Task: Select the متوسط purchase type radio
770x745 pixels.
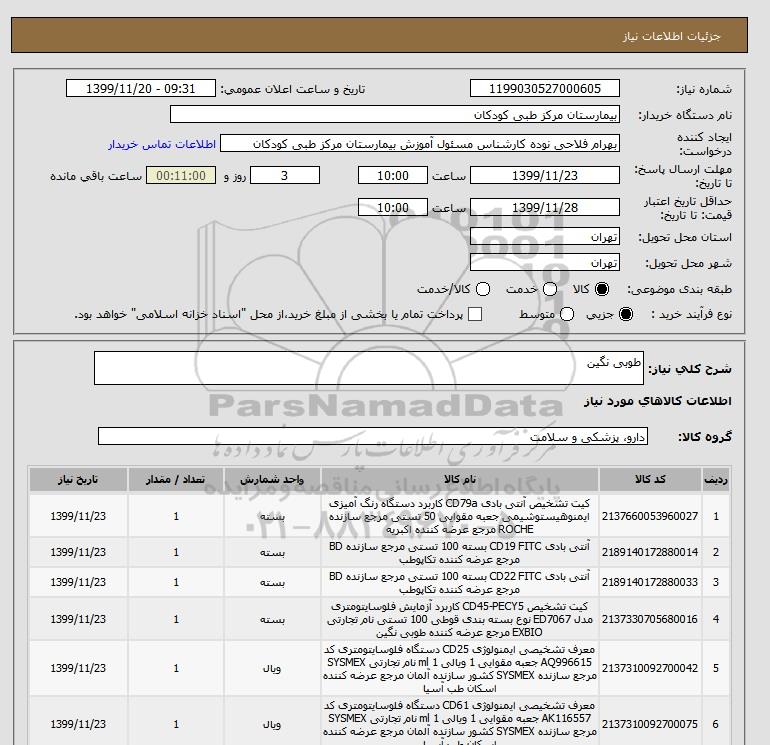Action: (567, 314)
